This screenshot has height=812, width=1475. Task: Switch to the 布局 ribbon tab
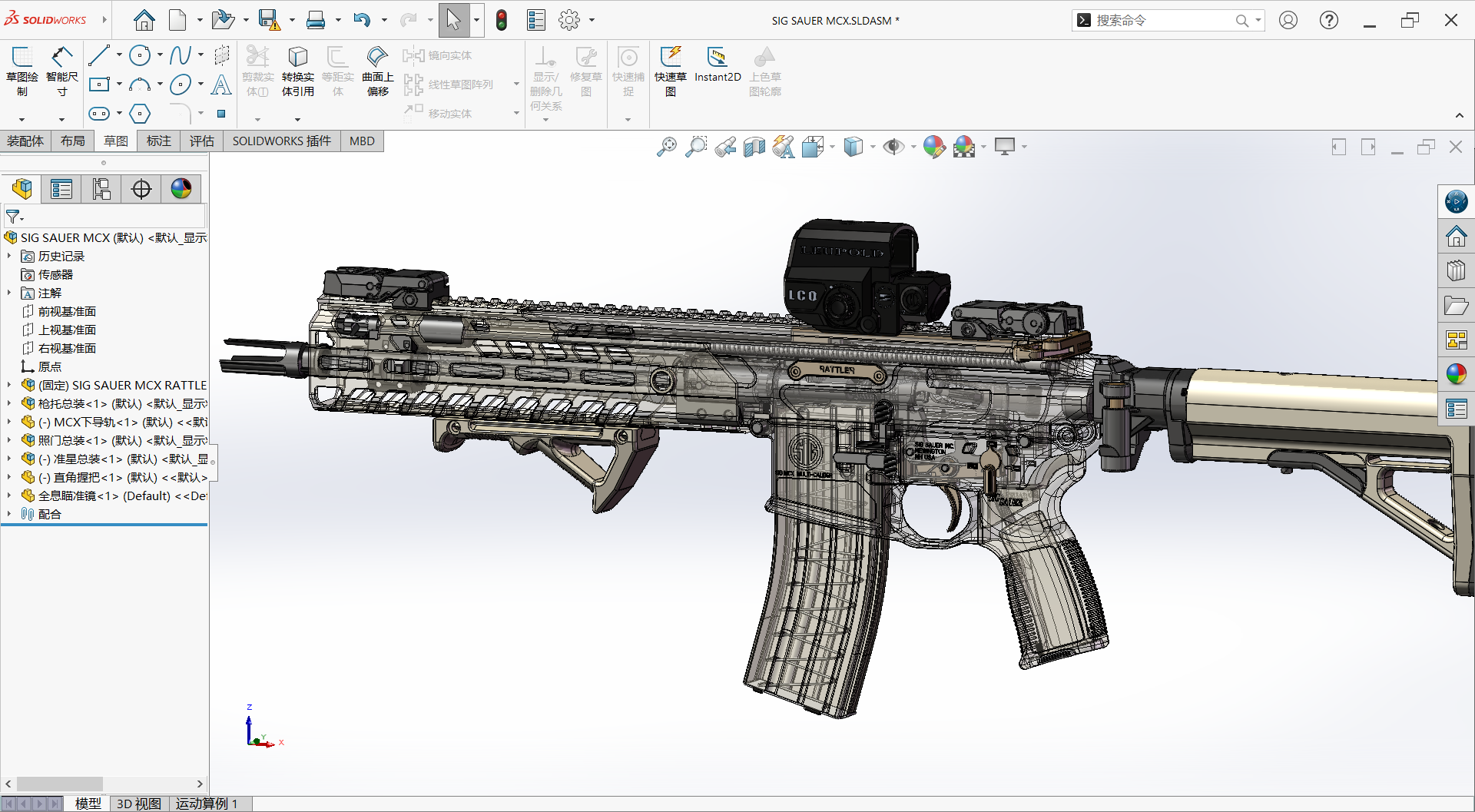point(73,141)
